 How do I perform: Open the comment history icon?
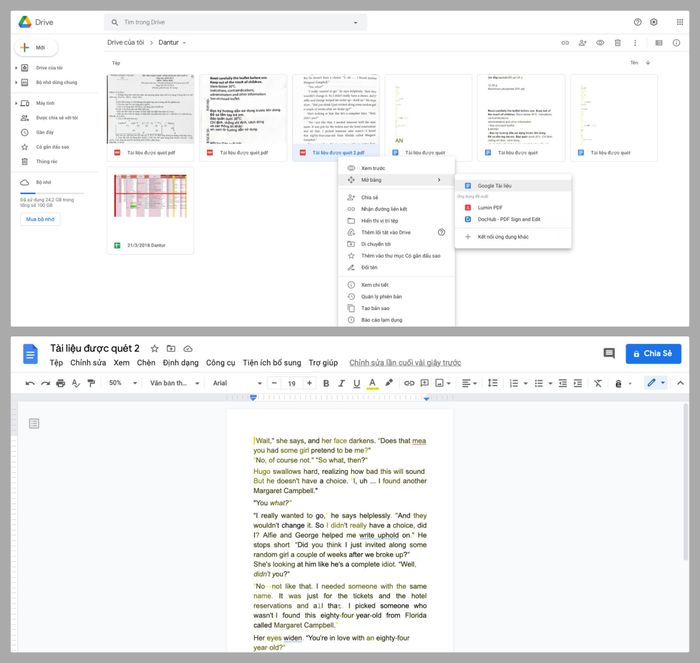click(x=609, y=353)
